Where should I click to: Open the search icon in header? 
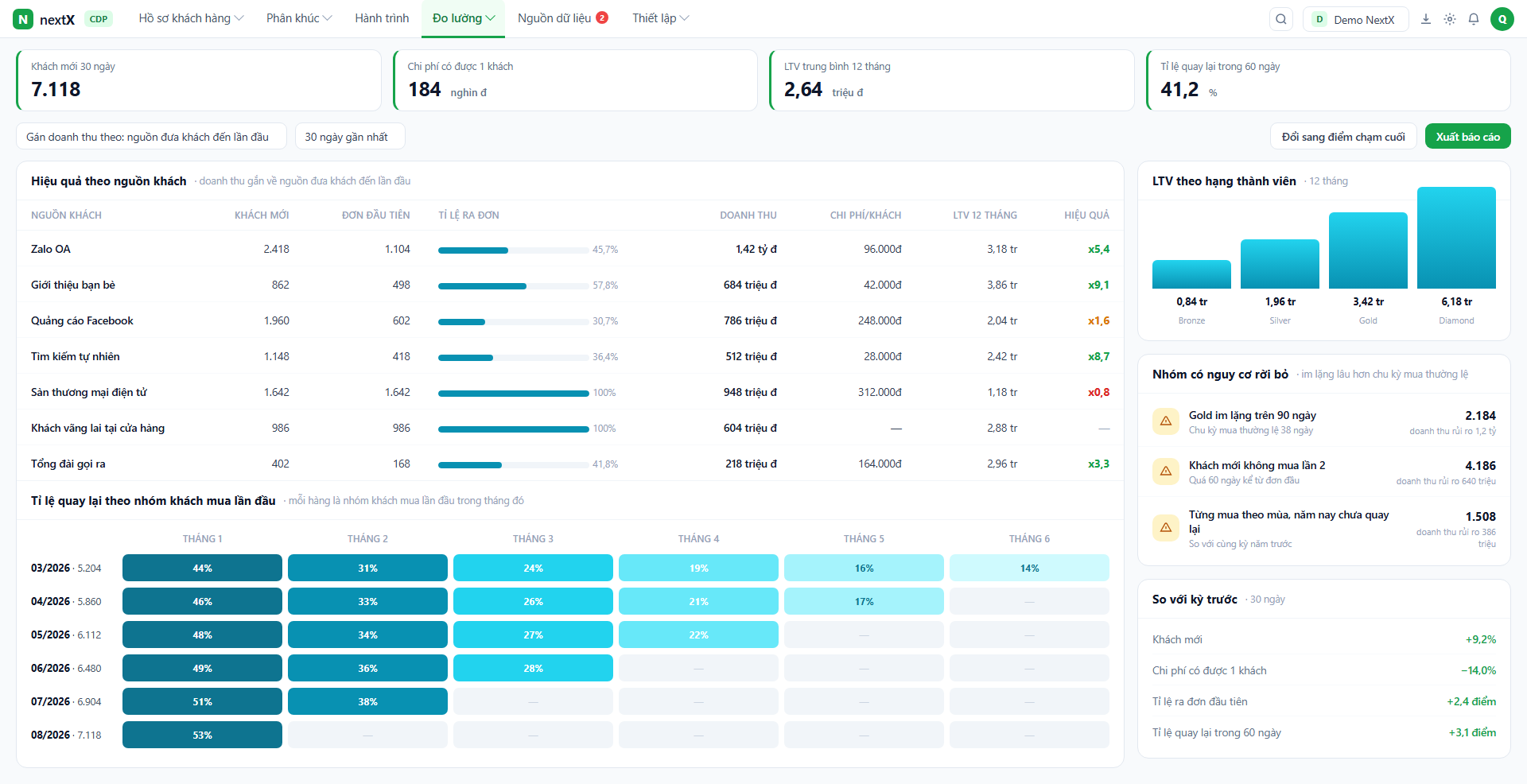(1281, 19)
